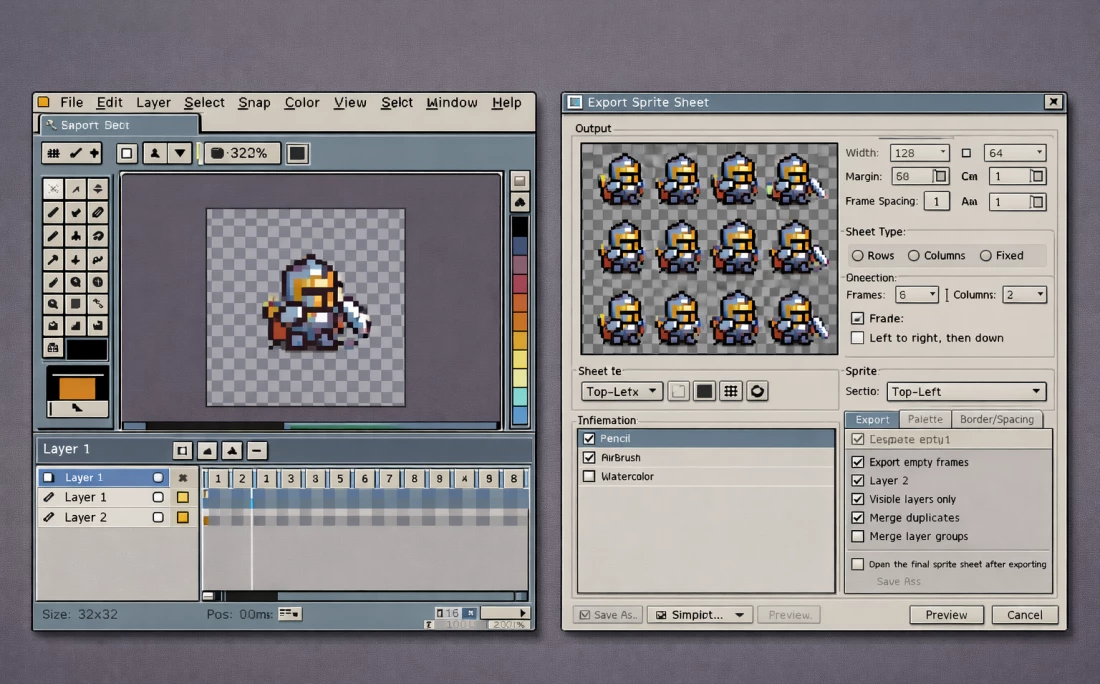The image size is (1100, 684).
Task: Select the Columns sheet type radio button
Action: 914,256
